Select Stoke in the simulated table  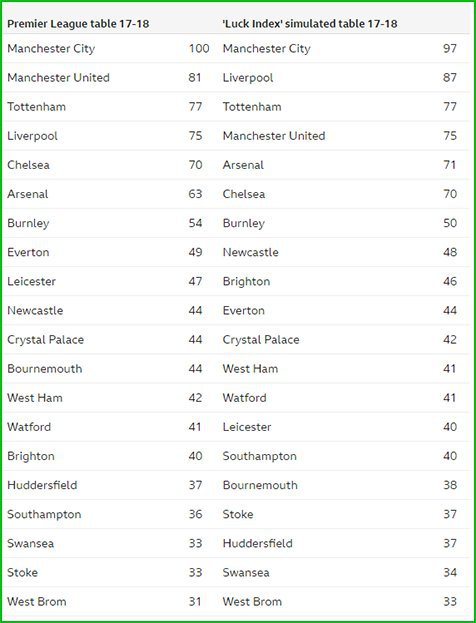(238, 514)
